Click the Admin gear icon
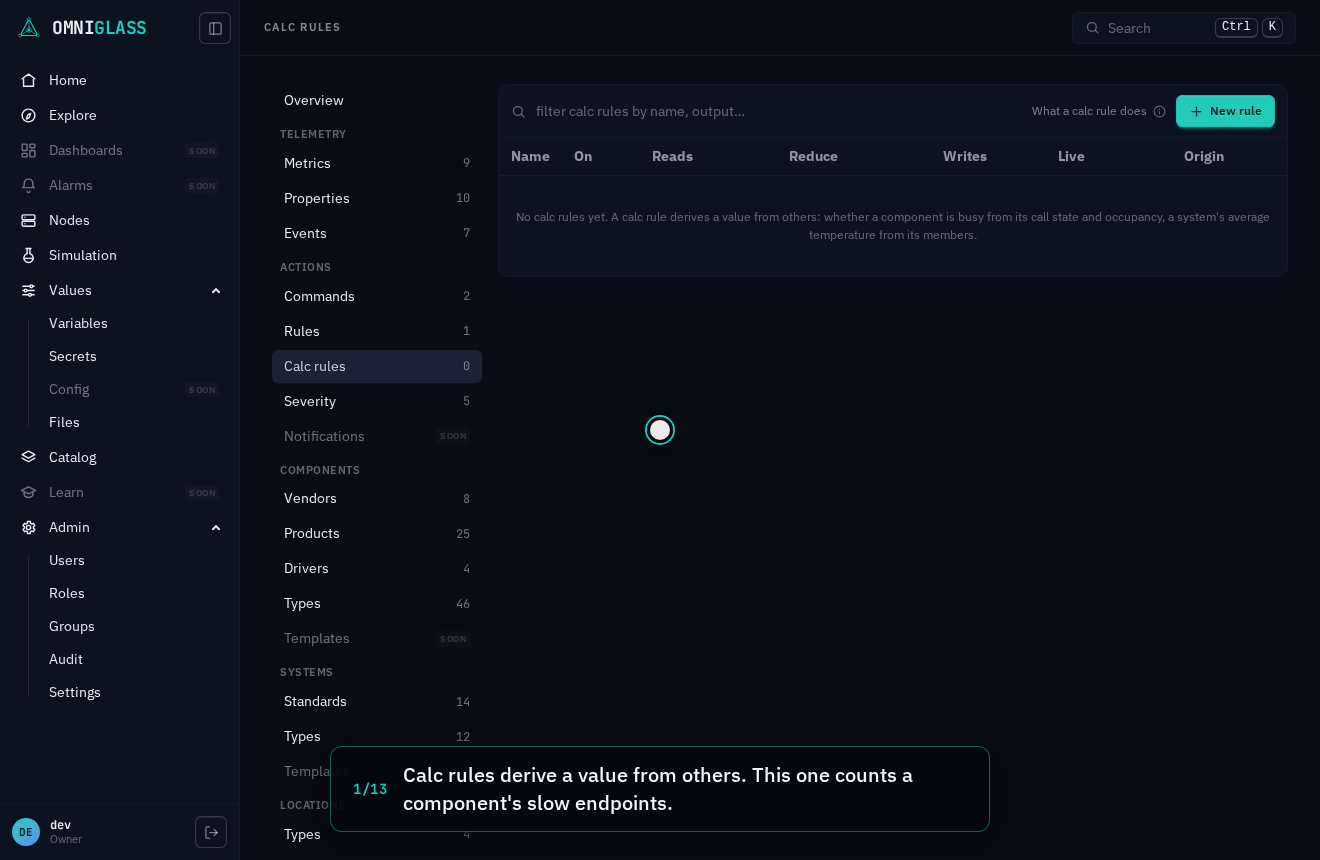The image size is (1320, 860). (x=29, y=527)
